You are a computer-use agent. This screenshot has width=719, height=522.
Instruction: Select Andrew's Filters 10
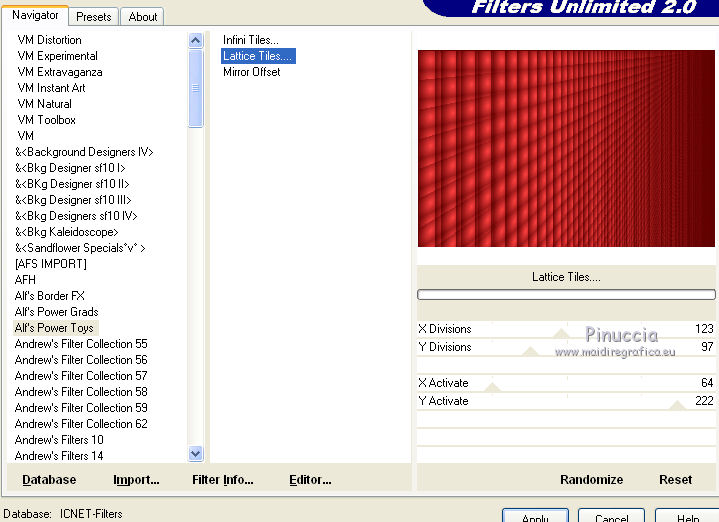click(x=59, y=440)
